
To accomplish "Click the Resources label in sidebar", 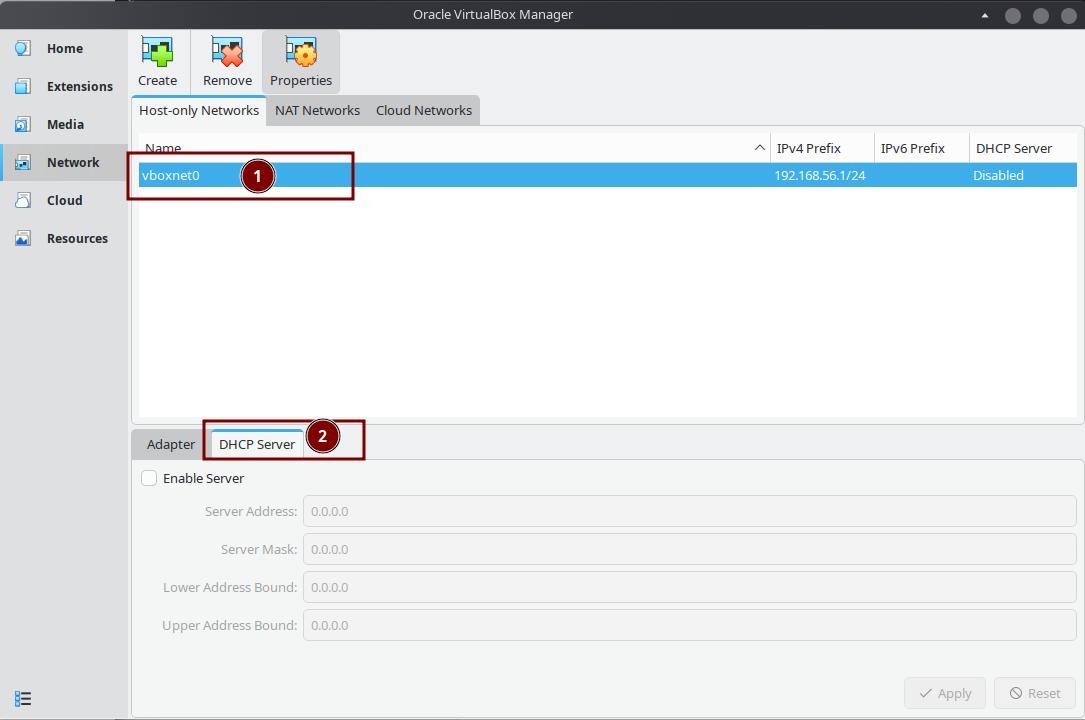I will point(78,239).
